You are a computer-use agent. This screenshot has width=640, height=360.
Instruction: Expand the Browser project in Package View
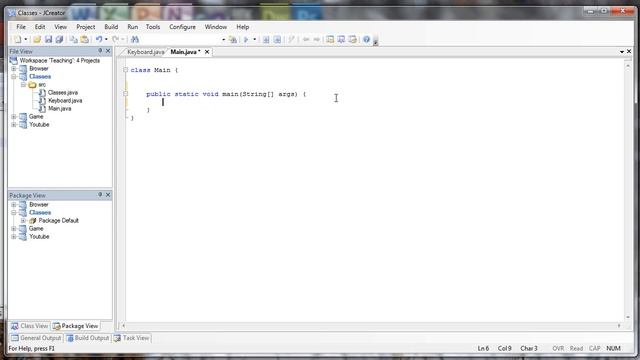(14, 204)
